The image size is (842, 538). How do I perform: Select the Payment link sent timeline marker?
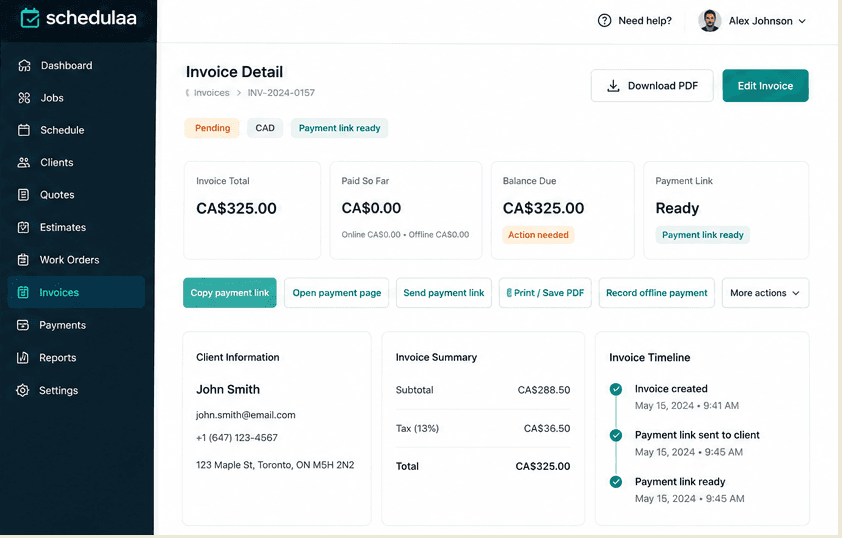pos(616,435)
